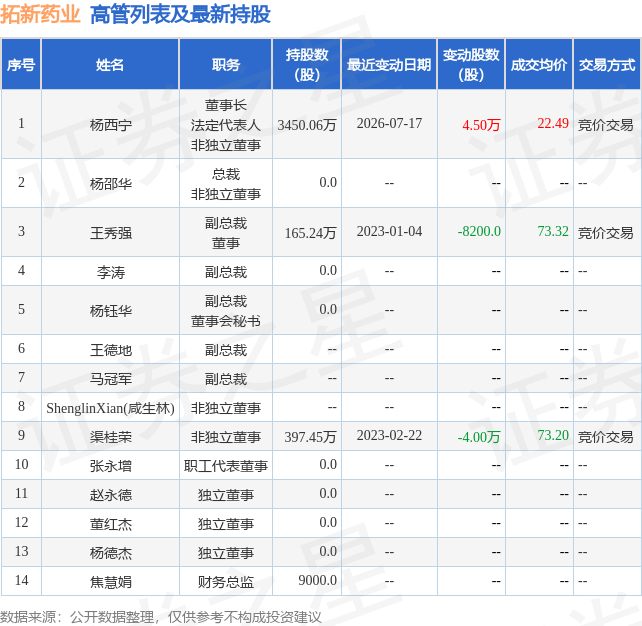Click the 姓名 column header

tap(110, 65)
